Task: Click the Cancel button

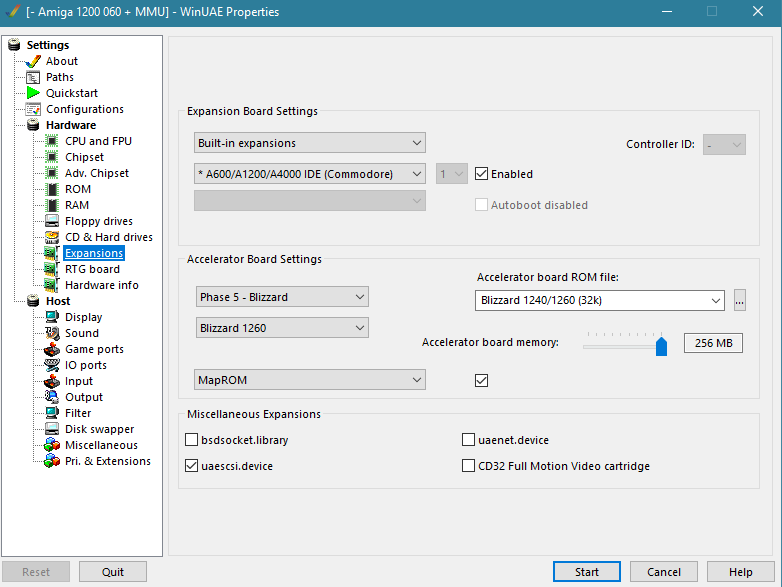Action: [663, 572]
